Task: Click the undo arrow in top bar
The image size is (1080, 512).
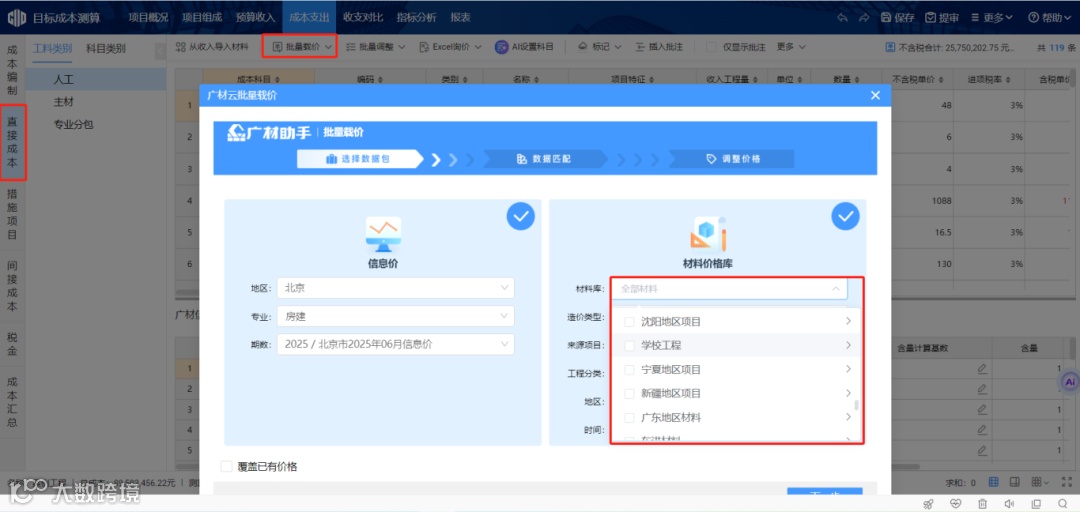Action: (842, 17)
